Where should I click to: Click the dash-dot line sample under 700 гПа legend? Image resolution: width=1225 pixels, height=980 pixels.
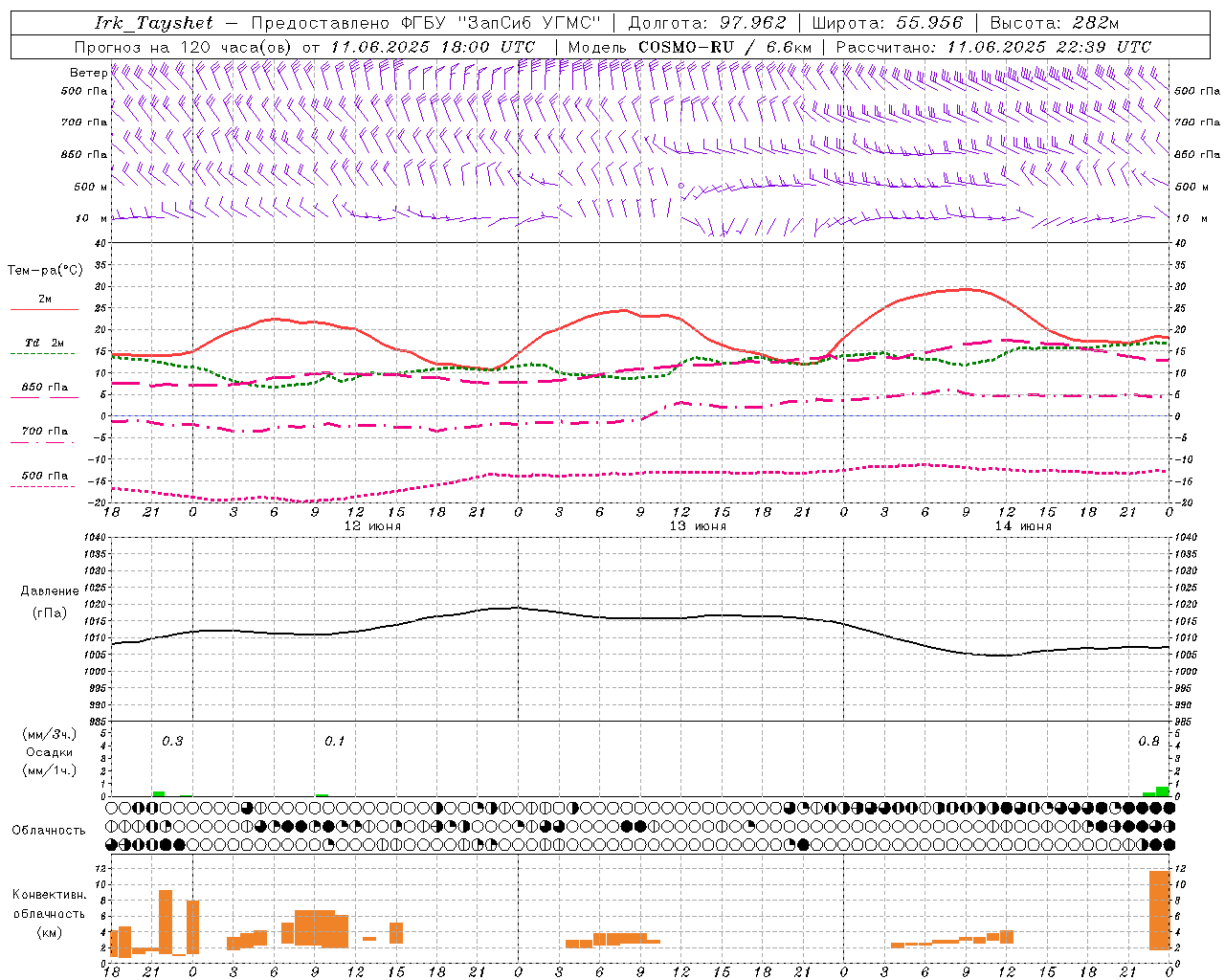click(x=43, y=442)
